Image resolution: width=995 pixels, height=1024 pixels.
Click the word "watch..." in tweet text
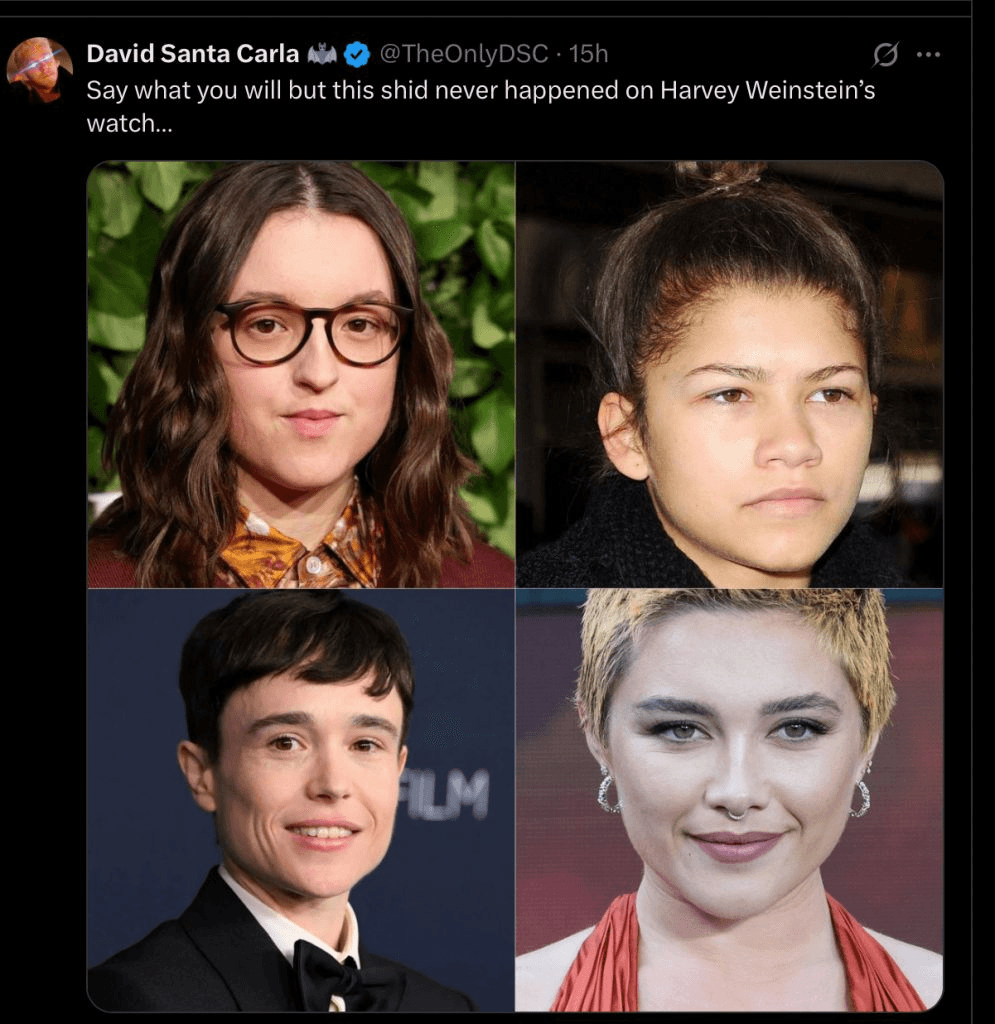[x=129, y=123]
